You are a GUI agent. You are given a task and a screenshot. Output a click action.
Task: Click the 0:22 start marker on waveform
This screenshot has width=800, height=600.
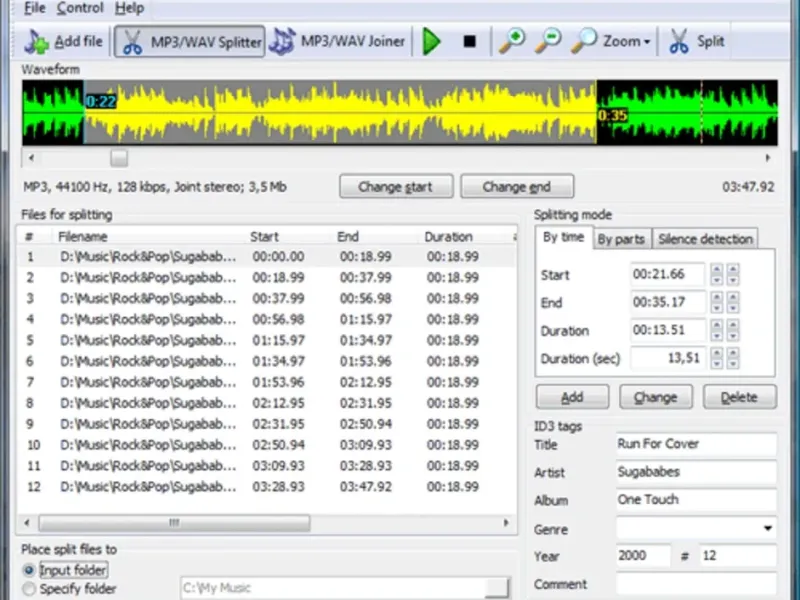(101, 102)
